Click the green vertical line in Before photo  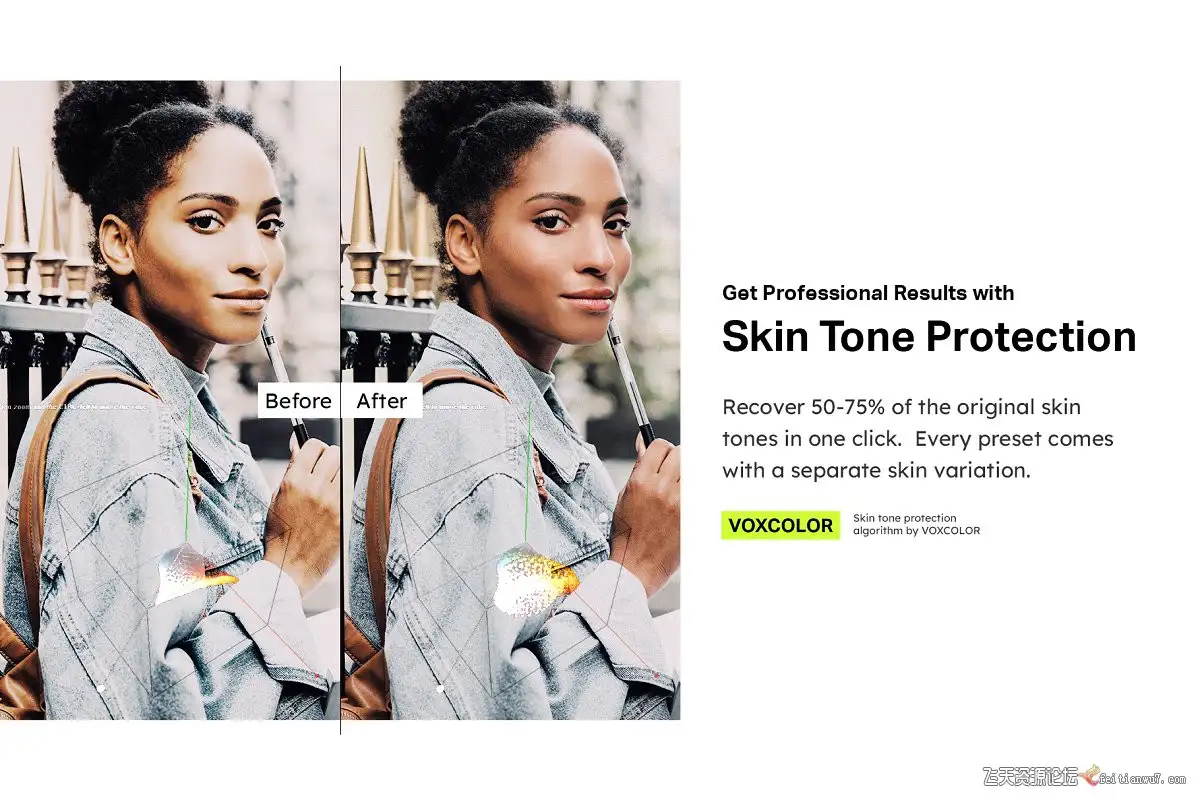pos(189,470)
